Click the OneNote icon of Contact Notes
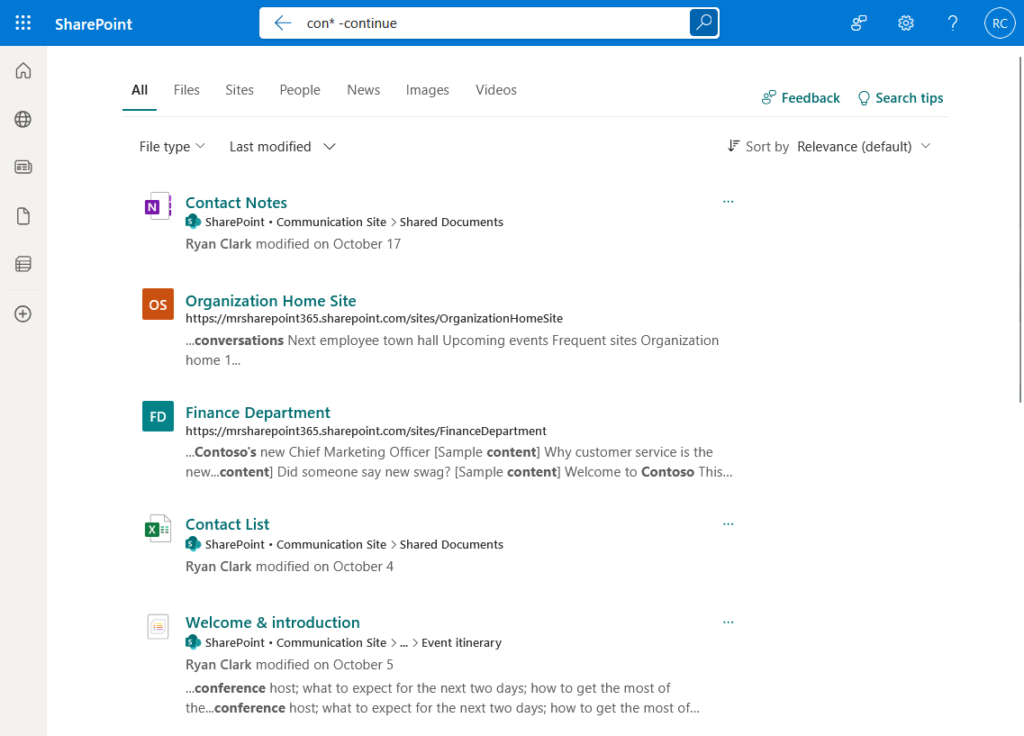 click(158, 206)
